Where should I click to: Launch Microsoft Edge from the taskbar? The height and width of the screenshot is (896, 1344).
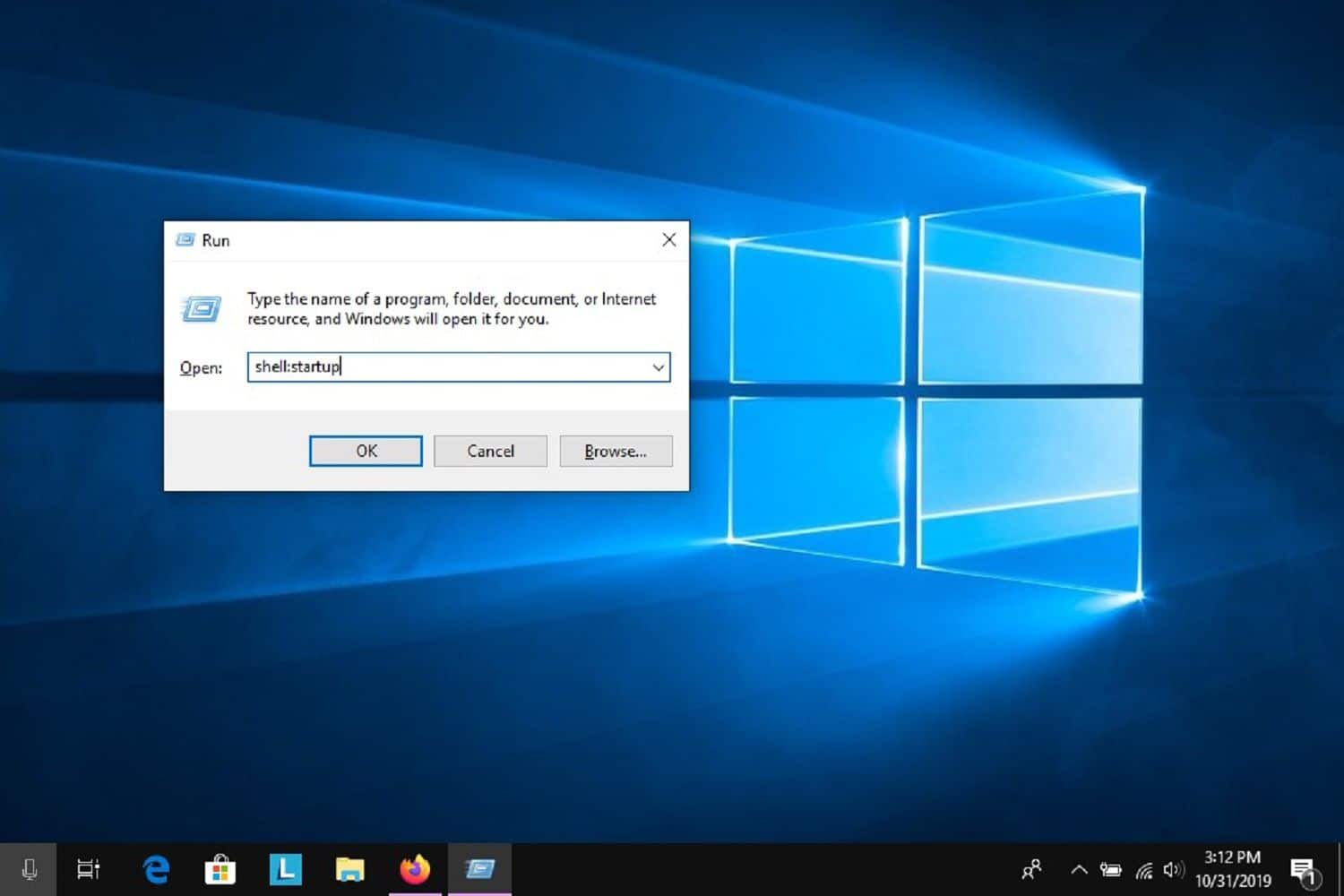click(156, 869)
